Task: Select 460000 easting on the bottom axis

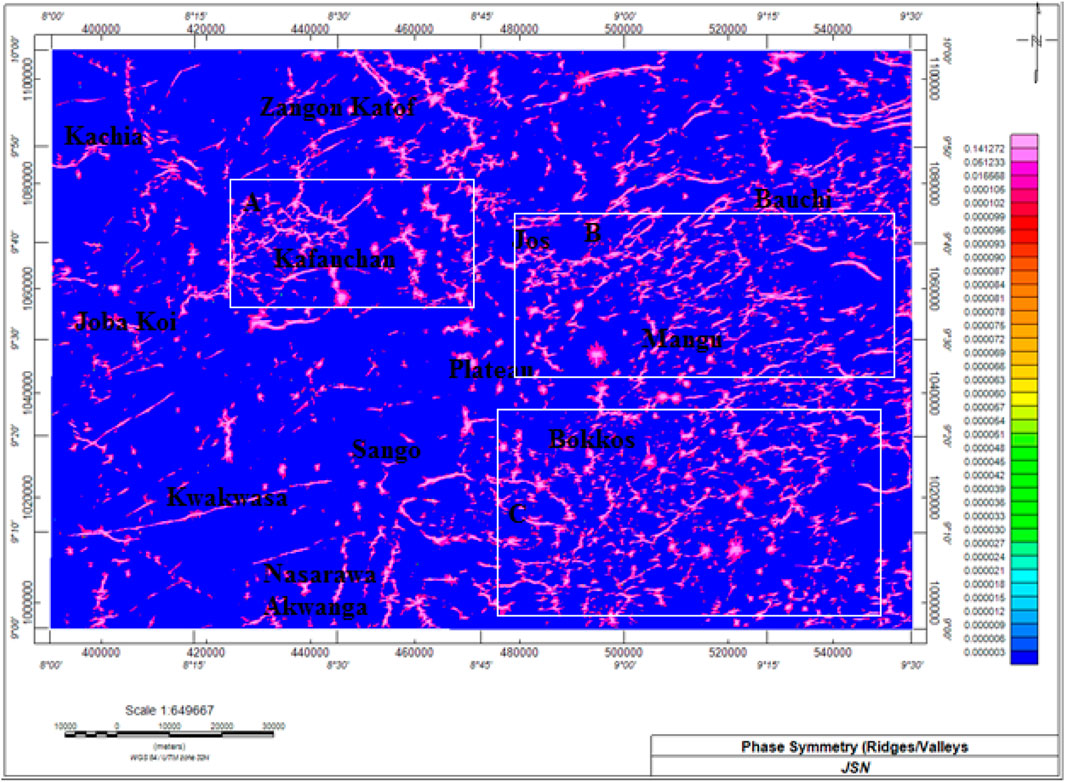Action: (414, 652)
